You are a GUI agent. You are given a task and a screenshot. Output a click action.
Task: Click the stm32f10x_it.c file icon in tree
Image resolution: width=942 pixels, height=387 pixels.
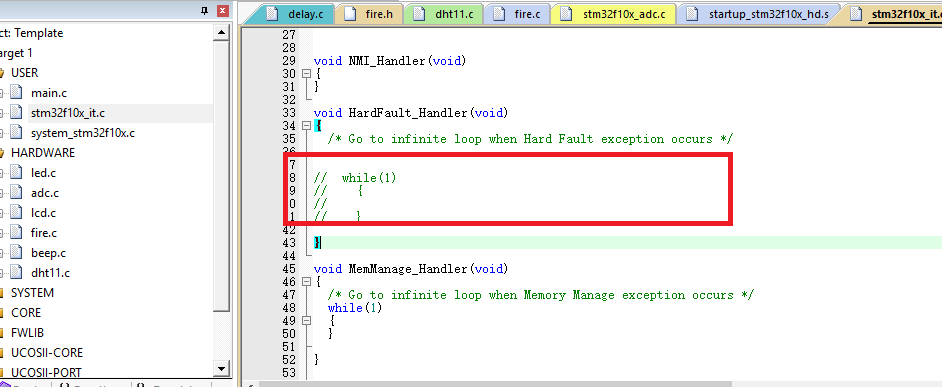point(17,112)
